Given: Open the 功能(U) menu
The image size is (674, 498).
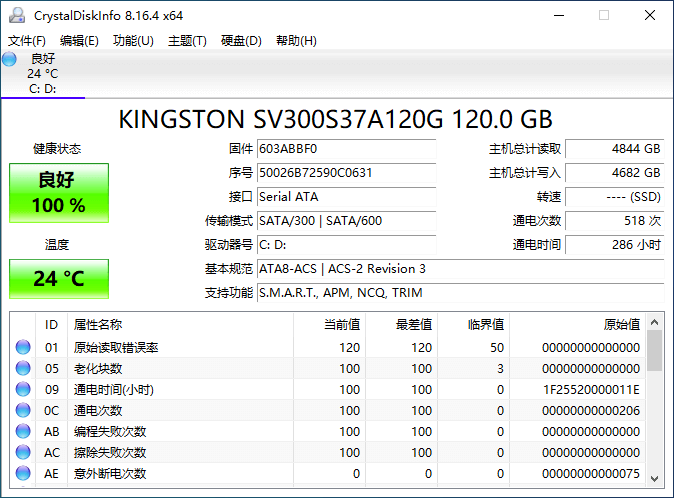Looking at the screenshot, I should pyautogui.click(x=133, y=41).
